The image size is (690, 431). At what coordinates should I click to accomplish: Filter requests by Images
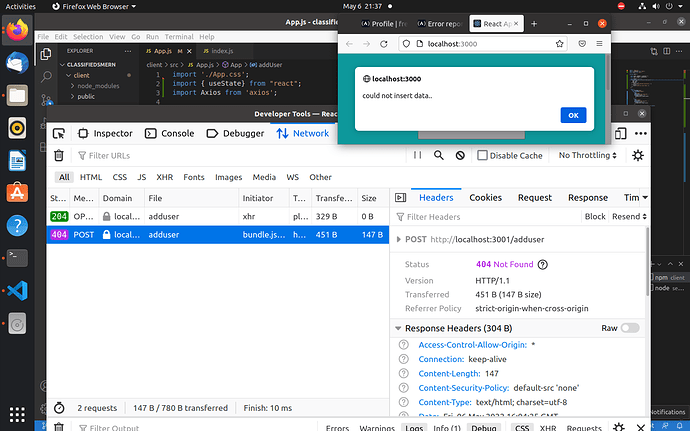pyautogui.click(x=228, y=177)
